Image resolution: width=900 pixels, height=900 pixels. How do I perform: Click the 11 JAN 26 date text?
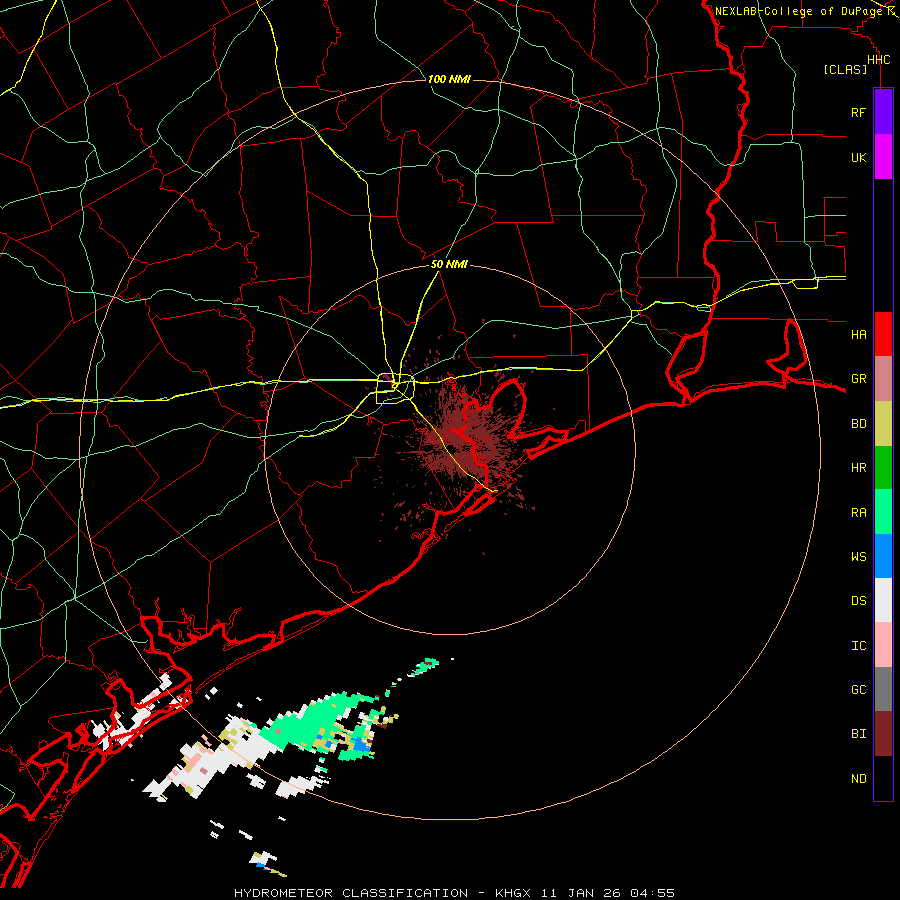[582, 893]
